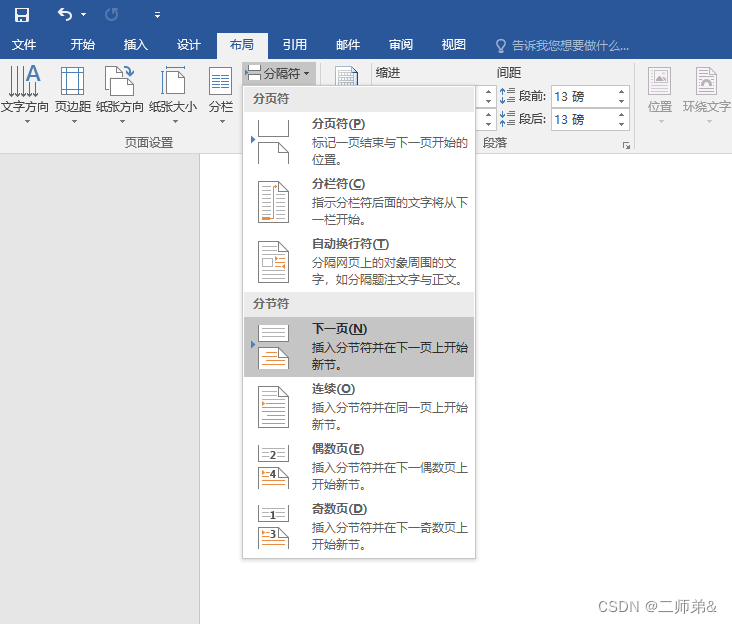Expand the arrow under 环绕文字
Screen dimensions: 732x624
pyautogui.click(x=709, y=122)
